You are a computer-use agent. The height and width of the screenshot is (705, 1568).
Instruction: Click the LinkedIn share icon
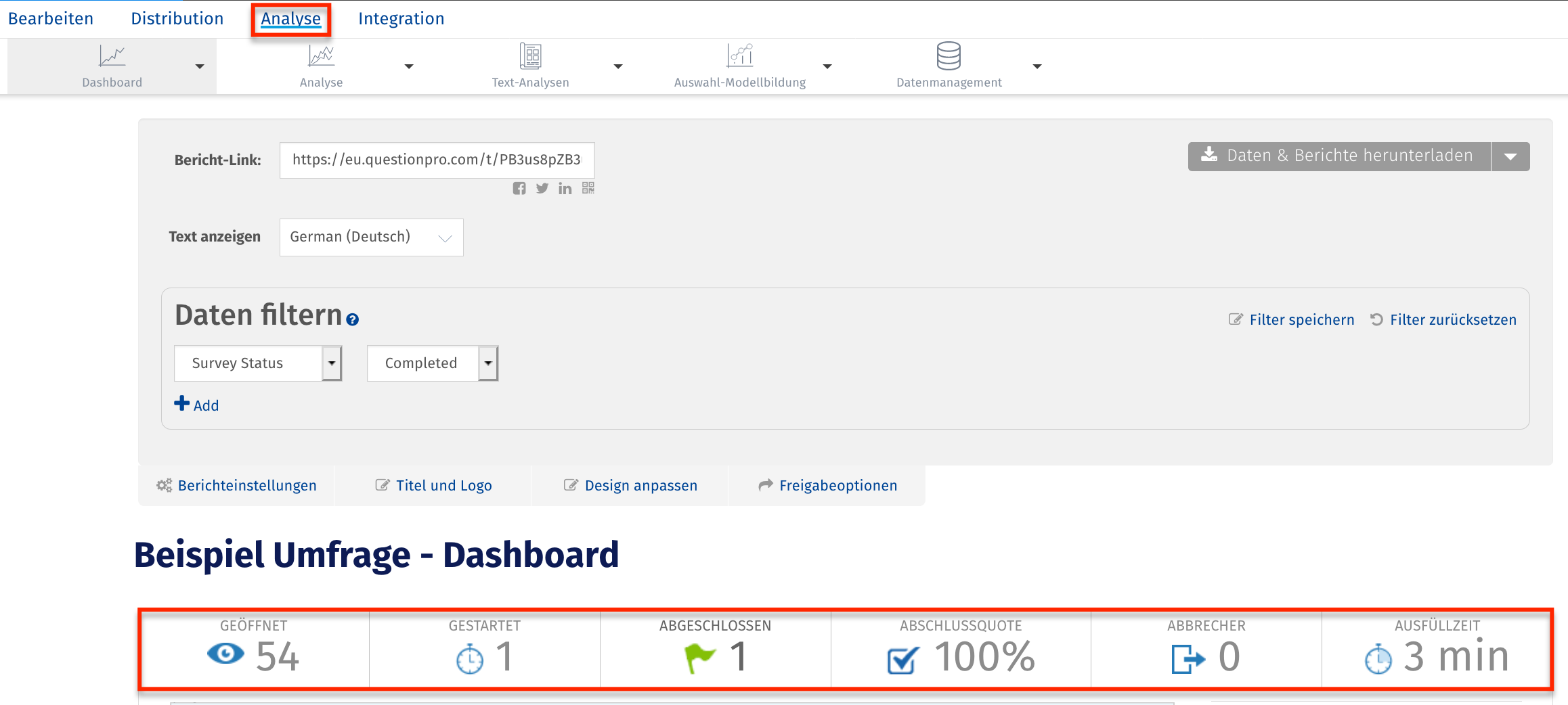565,189
